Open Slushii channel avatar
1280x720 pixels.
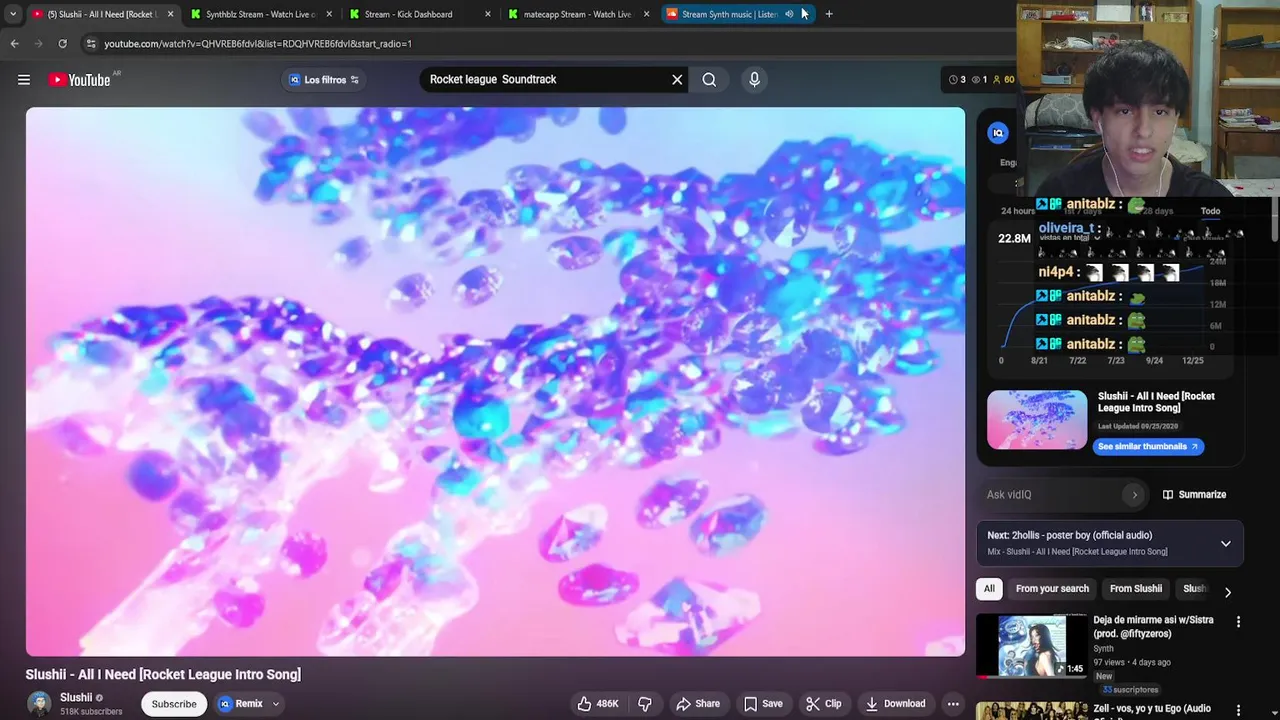[x=39, y=704]
